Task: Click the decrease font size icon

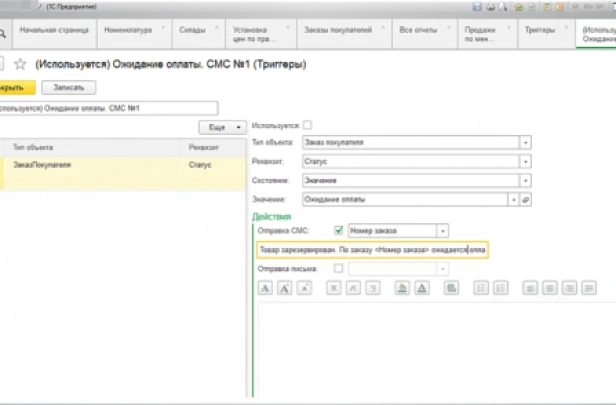Action: (x=305, y=288)
